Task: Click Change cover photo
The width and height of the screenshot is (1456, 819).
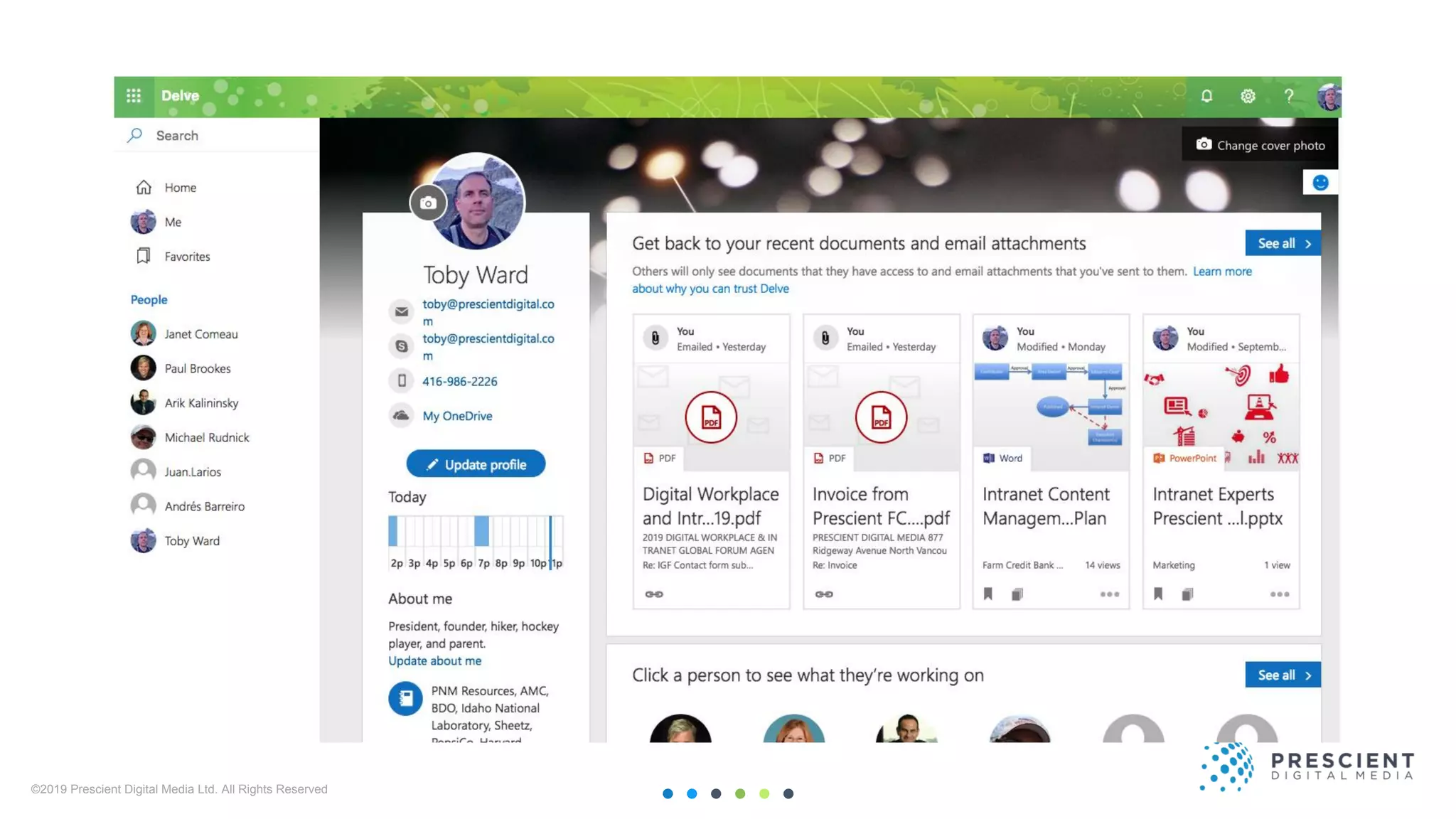Action: [x=1260, y=145]
